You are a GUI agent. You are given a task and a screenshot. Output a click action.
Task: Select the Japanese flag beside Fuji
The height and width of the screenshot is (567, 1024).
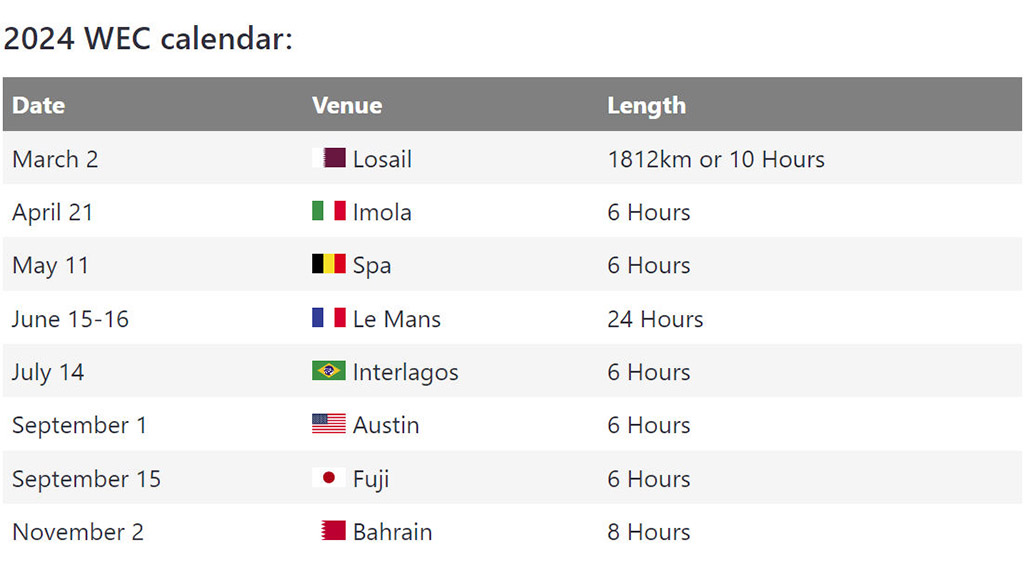[328, 478]
